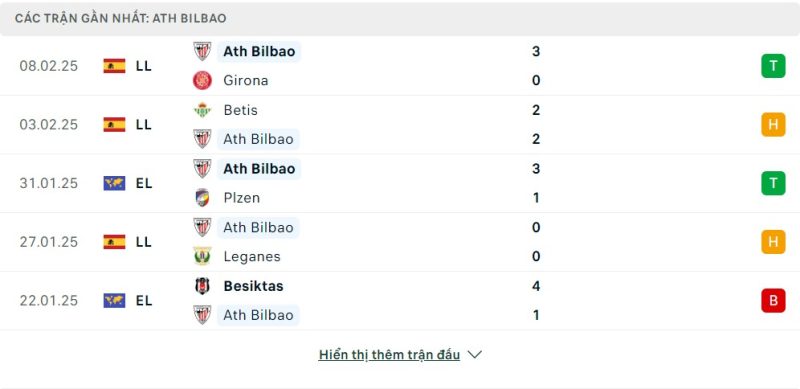The height and width of the screenshot is (389, 800).
Task: Open the Besiktas team name link
Action: pos(253,286)
